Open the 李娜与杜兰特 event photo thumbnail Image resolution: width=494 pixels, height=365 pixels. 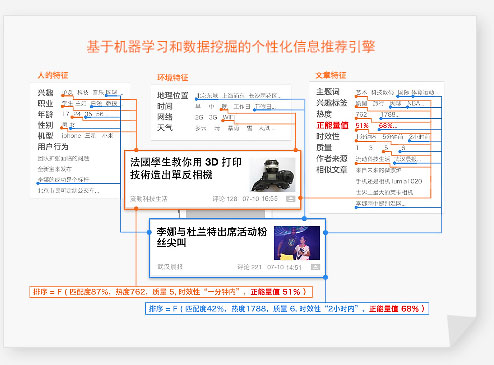point(297,243)
